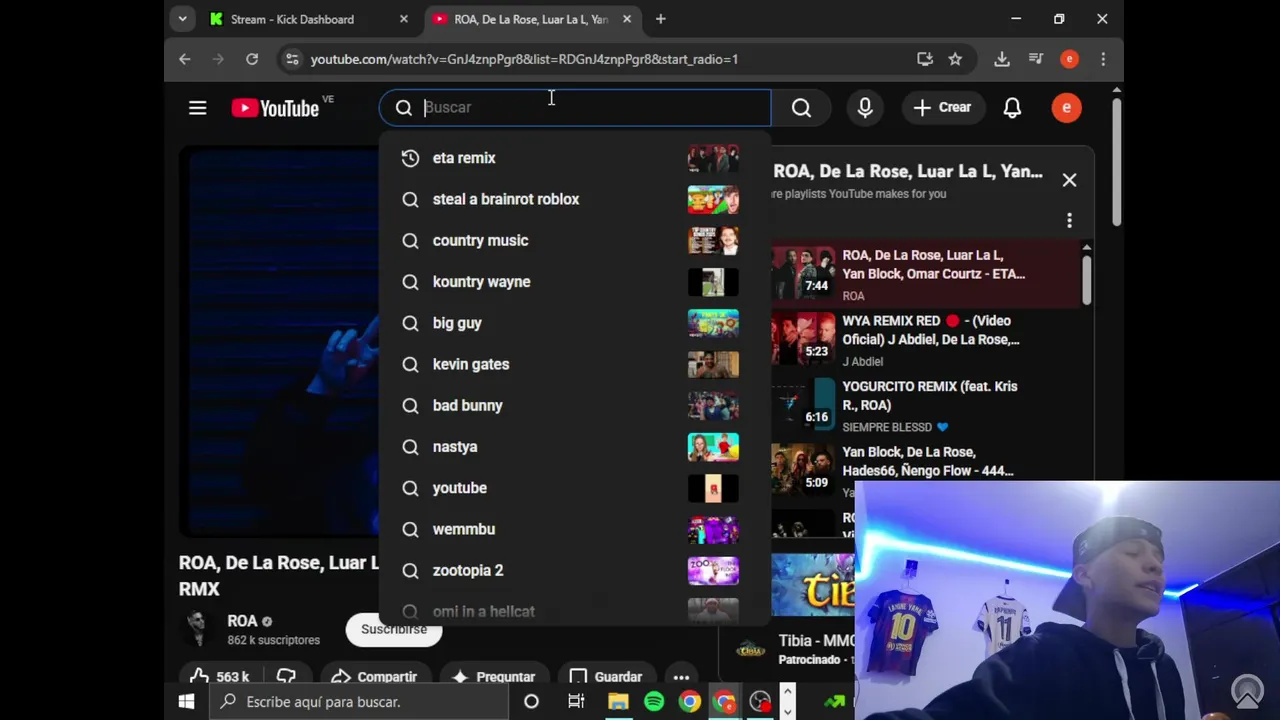Select the ROA, De La Rose YouTube tab
Screen dimensions: 1280x720
tap(530, 19)
